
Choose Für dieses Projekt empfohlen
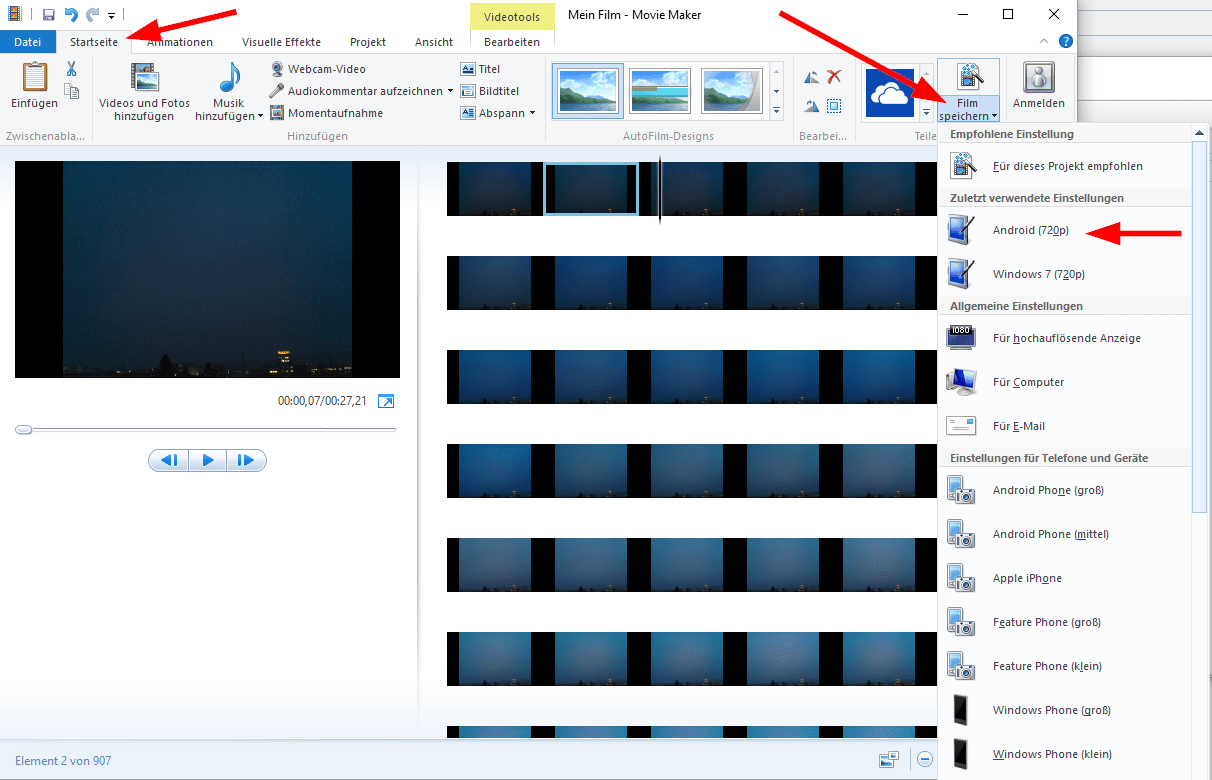click(1065, 166)
